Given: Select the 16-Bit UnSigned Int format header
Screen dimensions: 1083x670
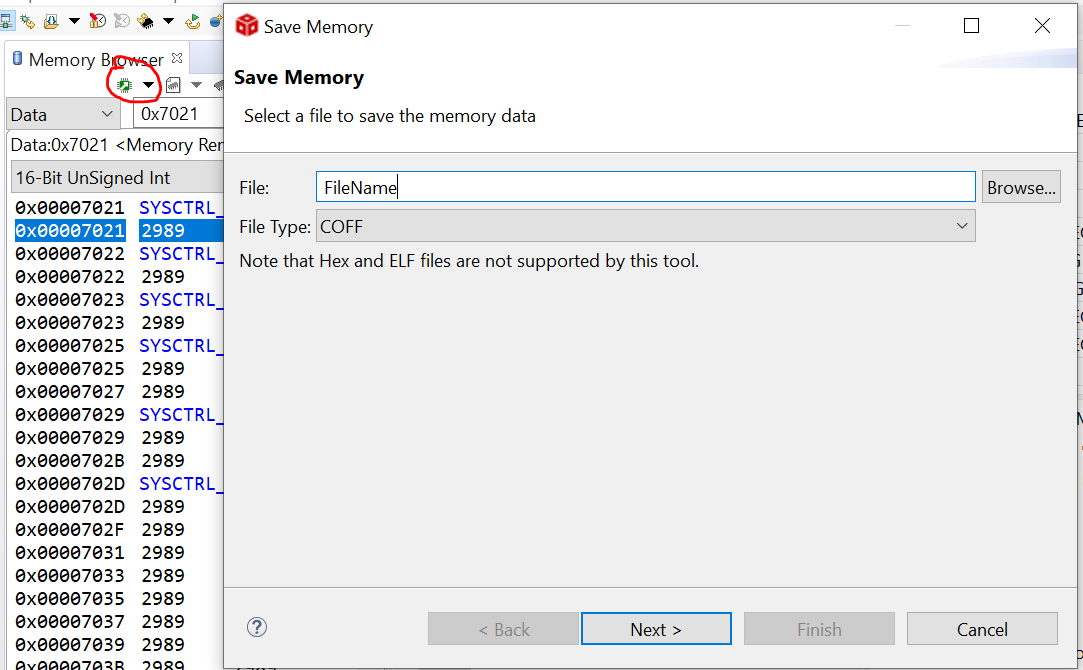Looking at the screenshot, I should 110,178.
